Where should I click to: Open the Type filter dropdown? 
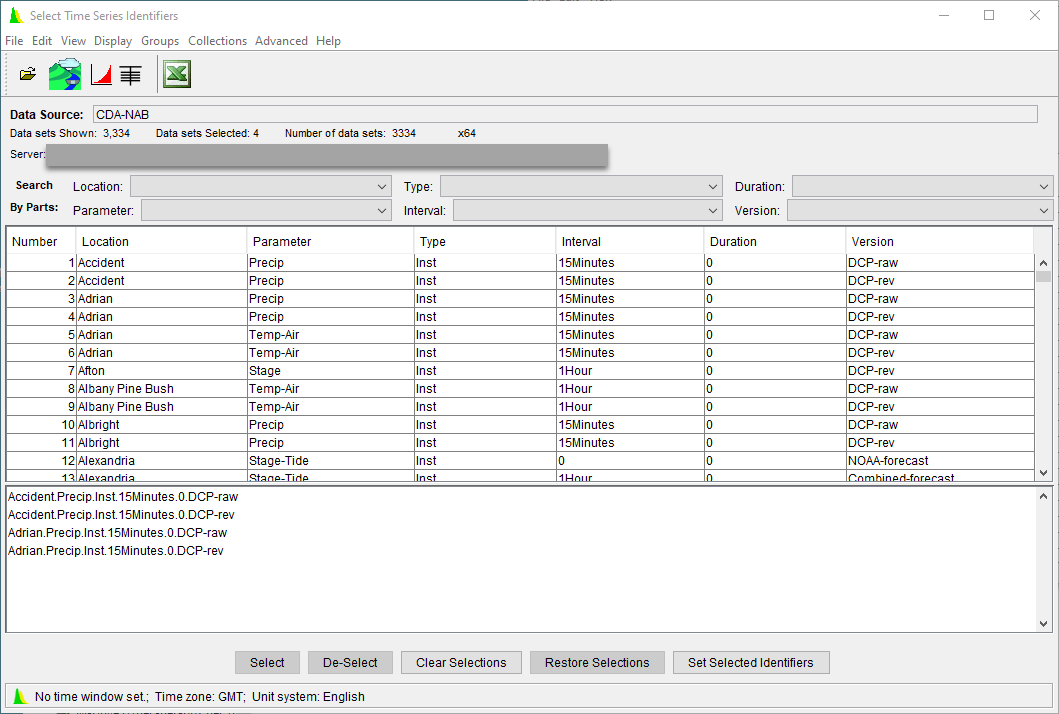pyautogui.click(x=712, y=186)
